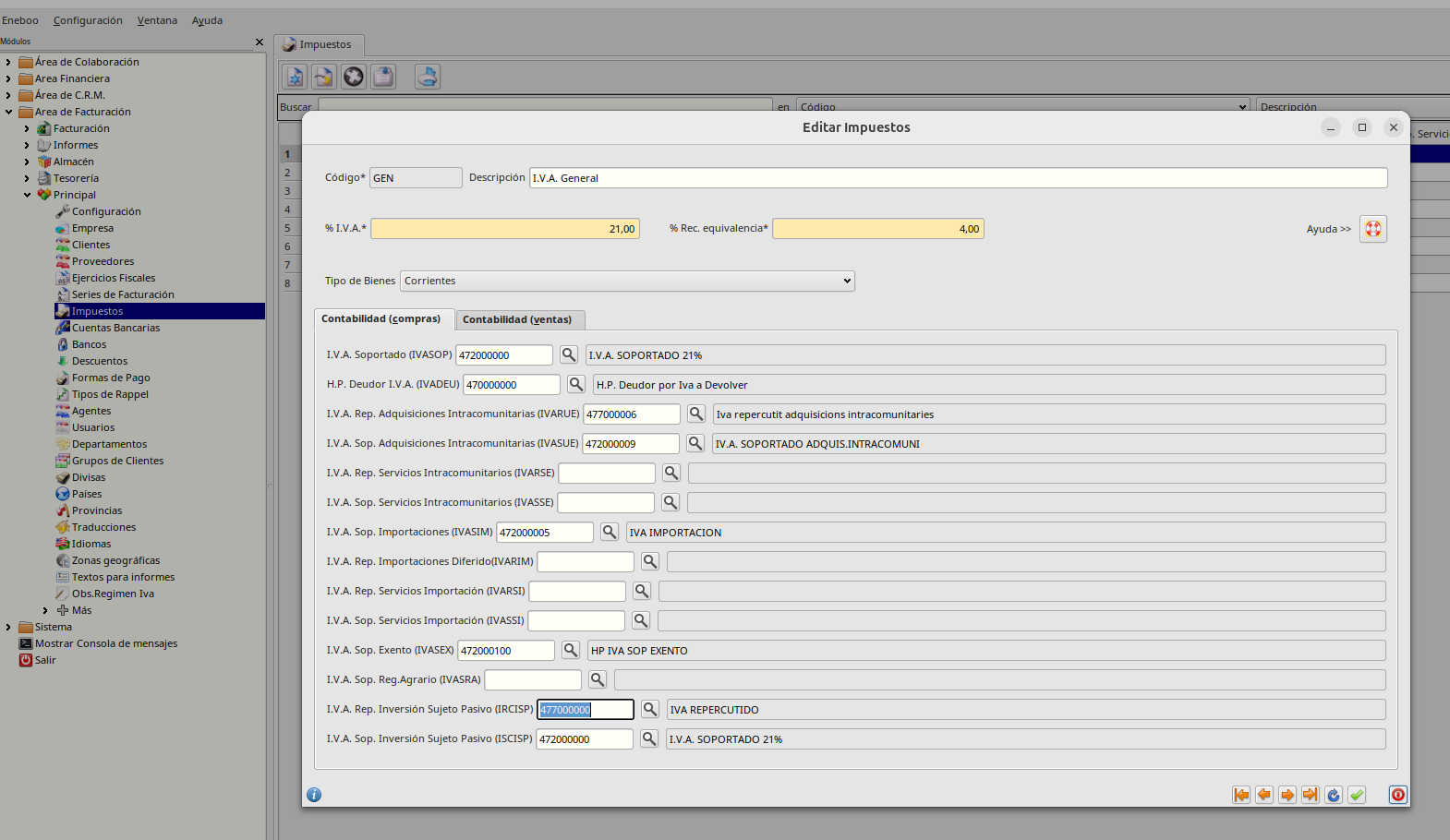
Task: Go to next record arrow button
Action: coord(1287,795)
